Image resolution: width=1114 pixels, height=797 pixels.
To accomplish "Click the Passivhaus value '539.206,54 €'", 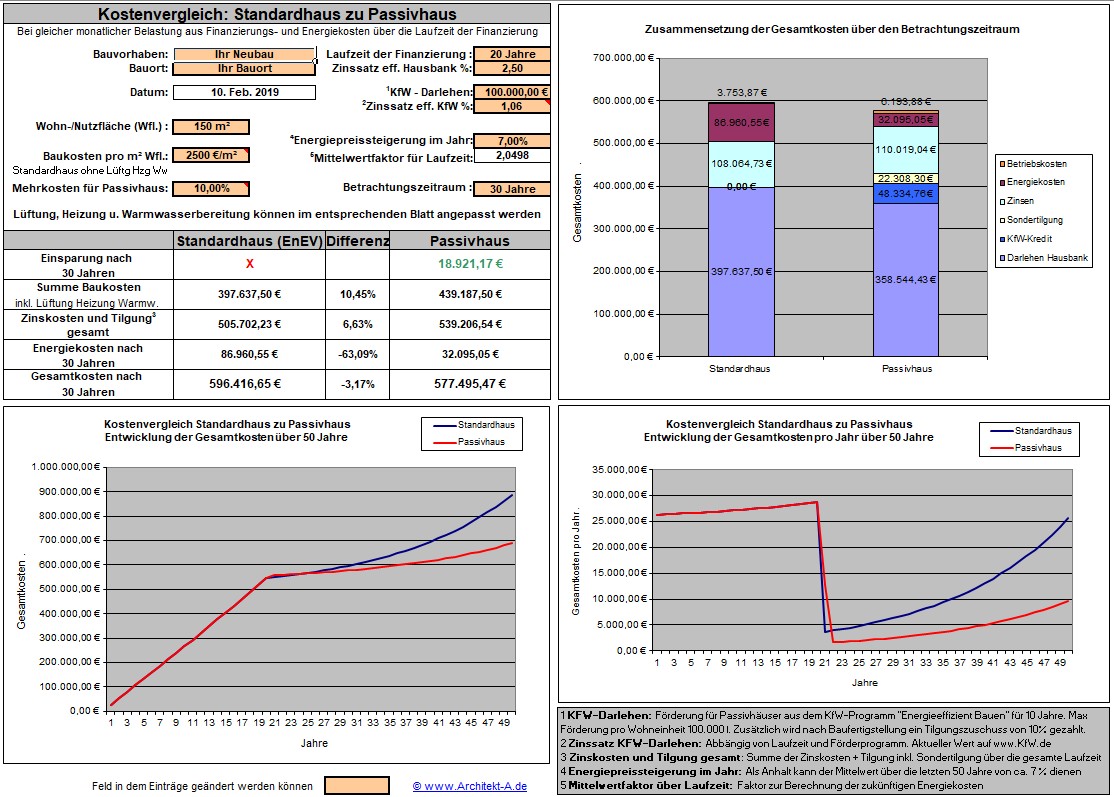I will [470, 325].
